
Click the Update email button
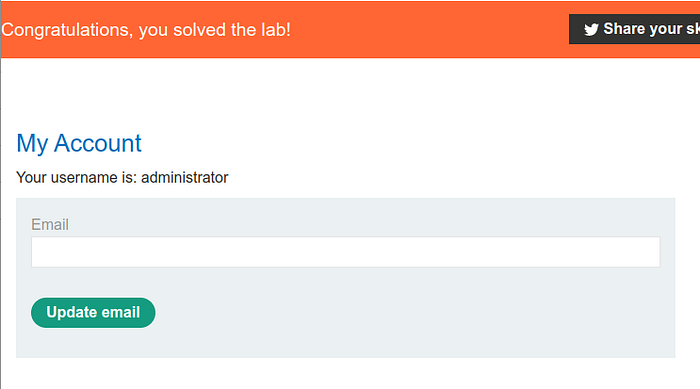point(93,313)
